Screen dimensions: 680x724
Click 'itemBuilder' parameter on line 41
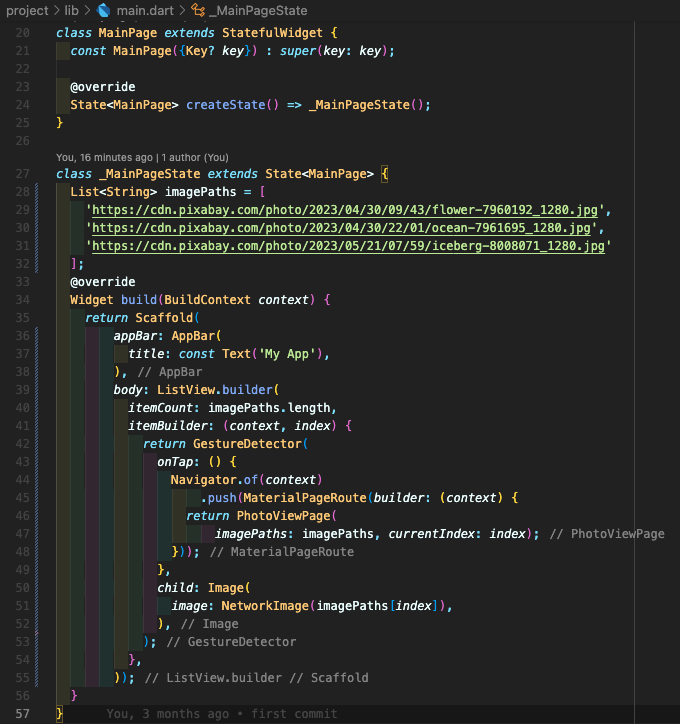coord(168,426)
